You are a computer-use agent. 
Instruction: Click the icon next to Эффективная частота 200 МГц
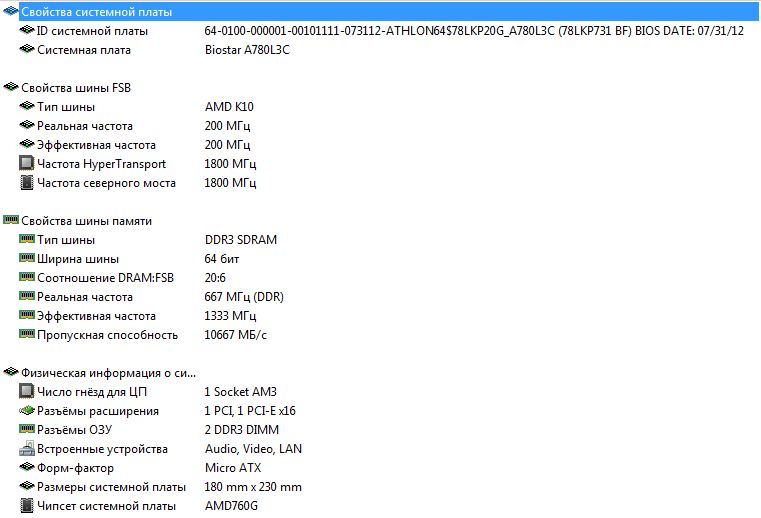(x=27, y=145)
